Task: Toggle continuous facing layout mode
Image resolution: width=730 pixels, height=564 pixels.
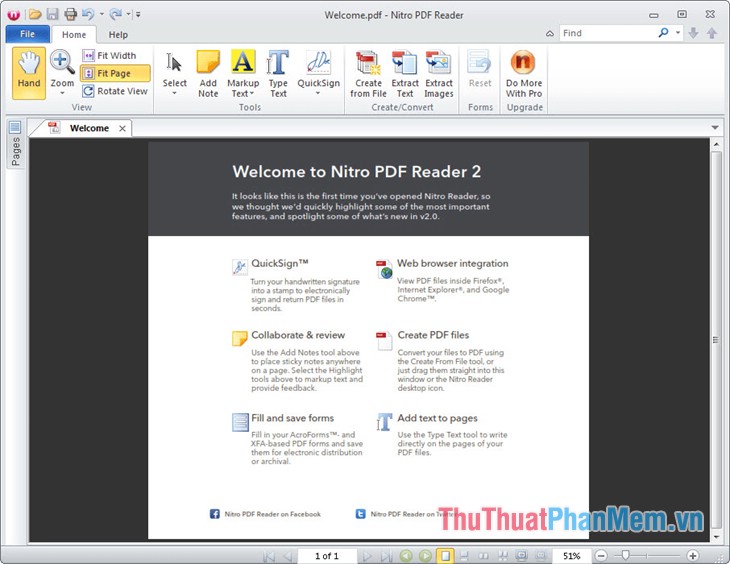Action: click(503, 556)
